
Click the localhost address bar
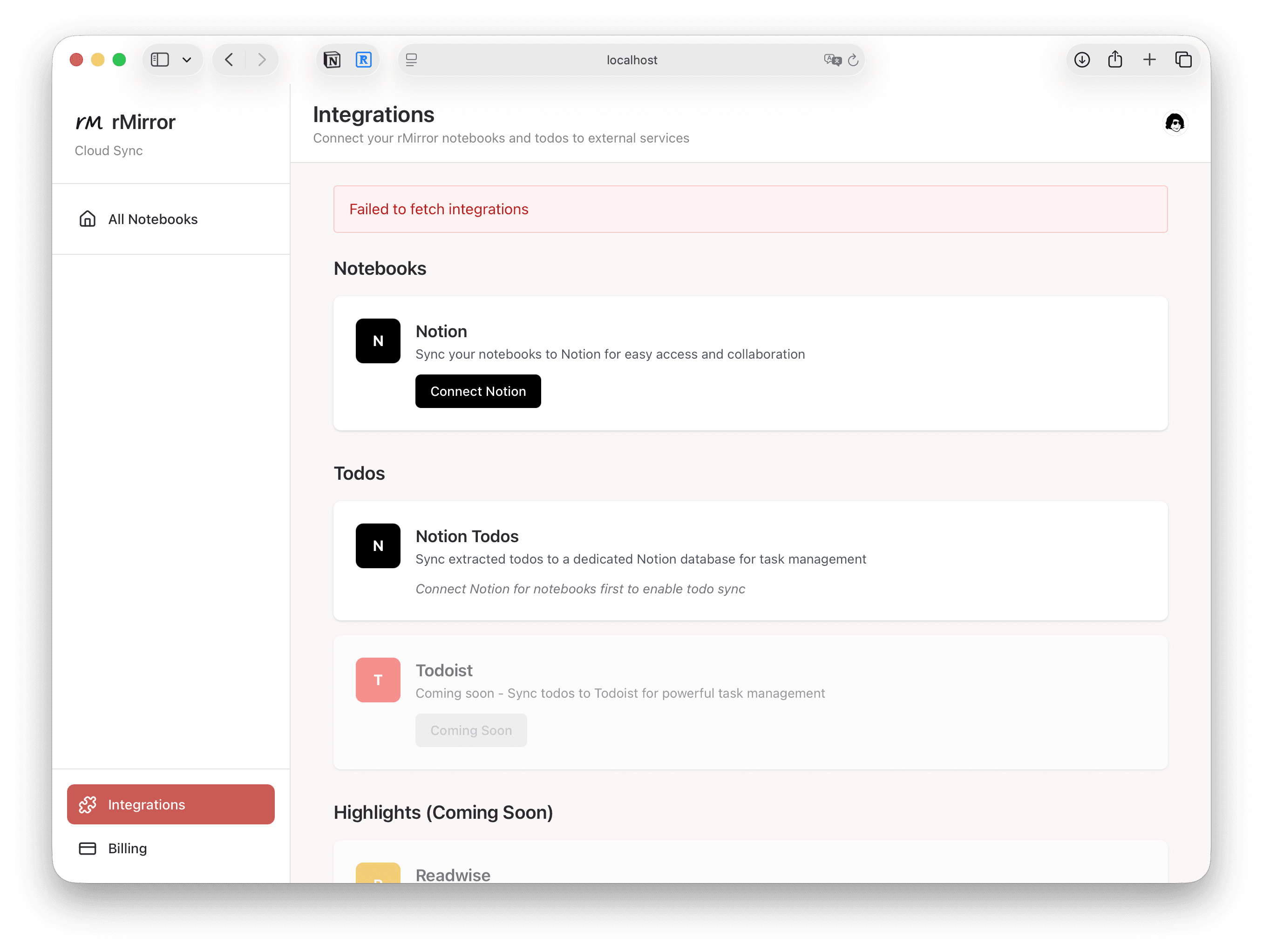point(631,60)
